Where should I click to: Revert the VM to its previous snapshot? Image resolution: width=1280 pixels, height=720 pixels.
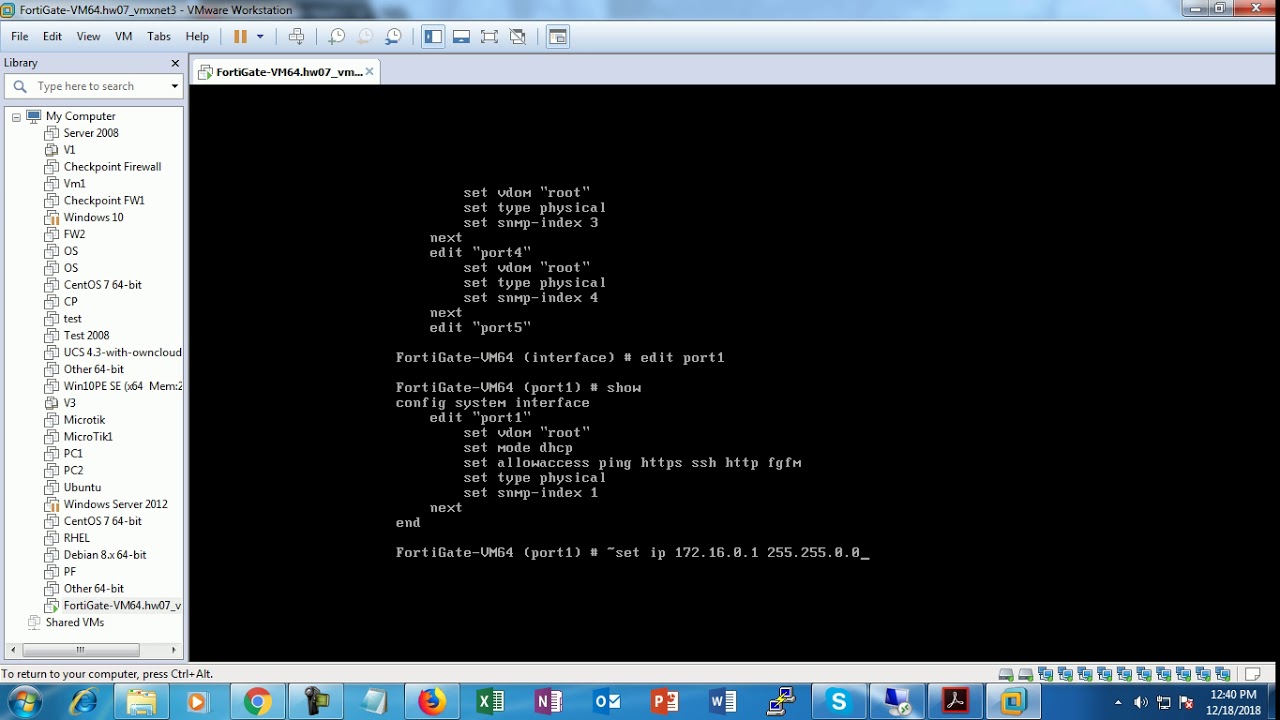tap(365, 36)
